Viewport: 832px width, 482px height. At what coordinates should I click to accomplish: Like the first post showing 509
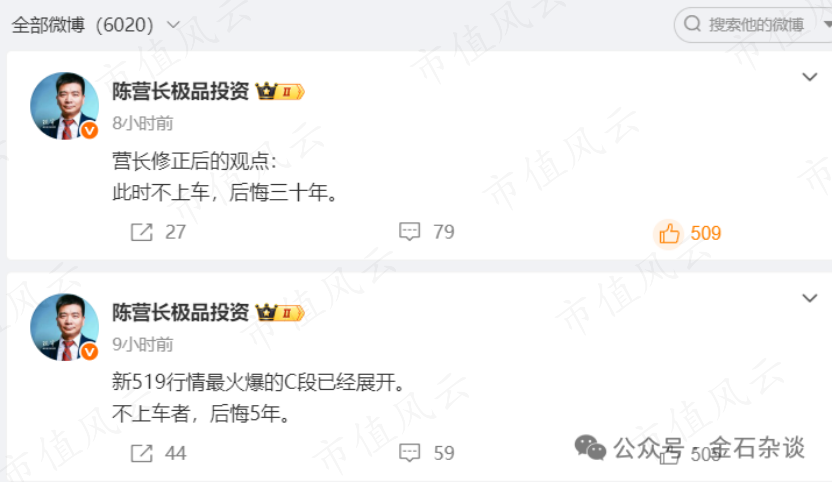(669, 233)
